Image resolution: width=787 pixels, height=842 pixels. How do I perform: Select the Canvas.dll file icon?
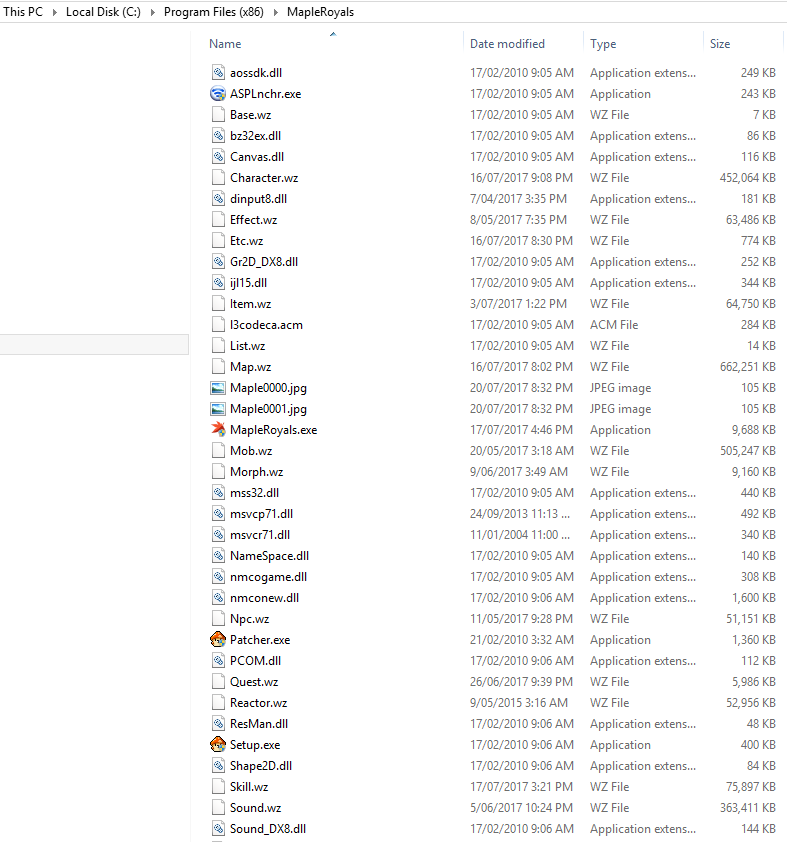tap(218, 157)
